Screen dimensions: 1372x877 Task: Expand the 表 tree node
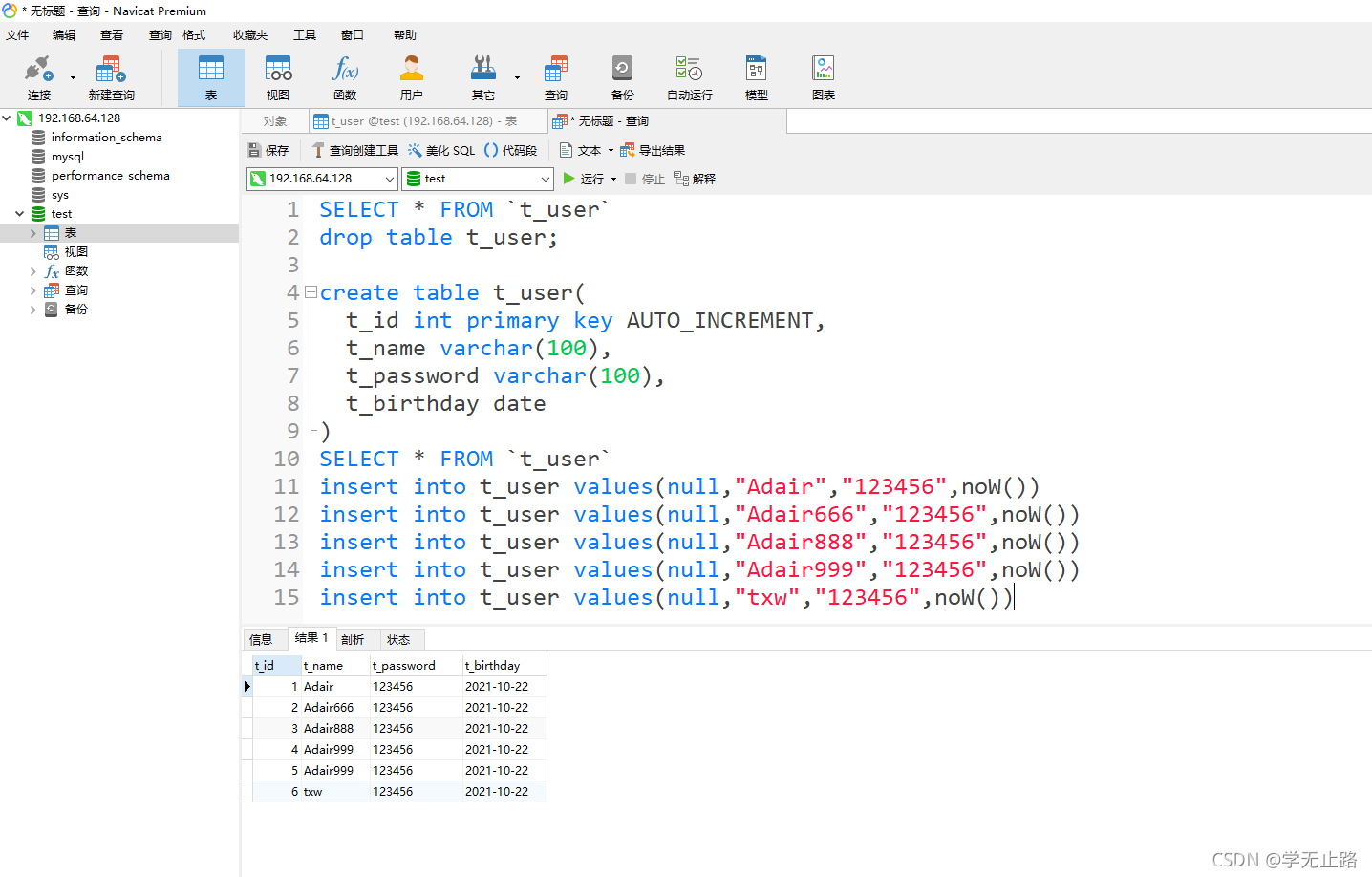[33, 233]
